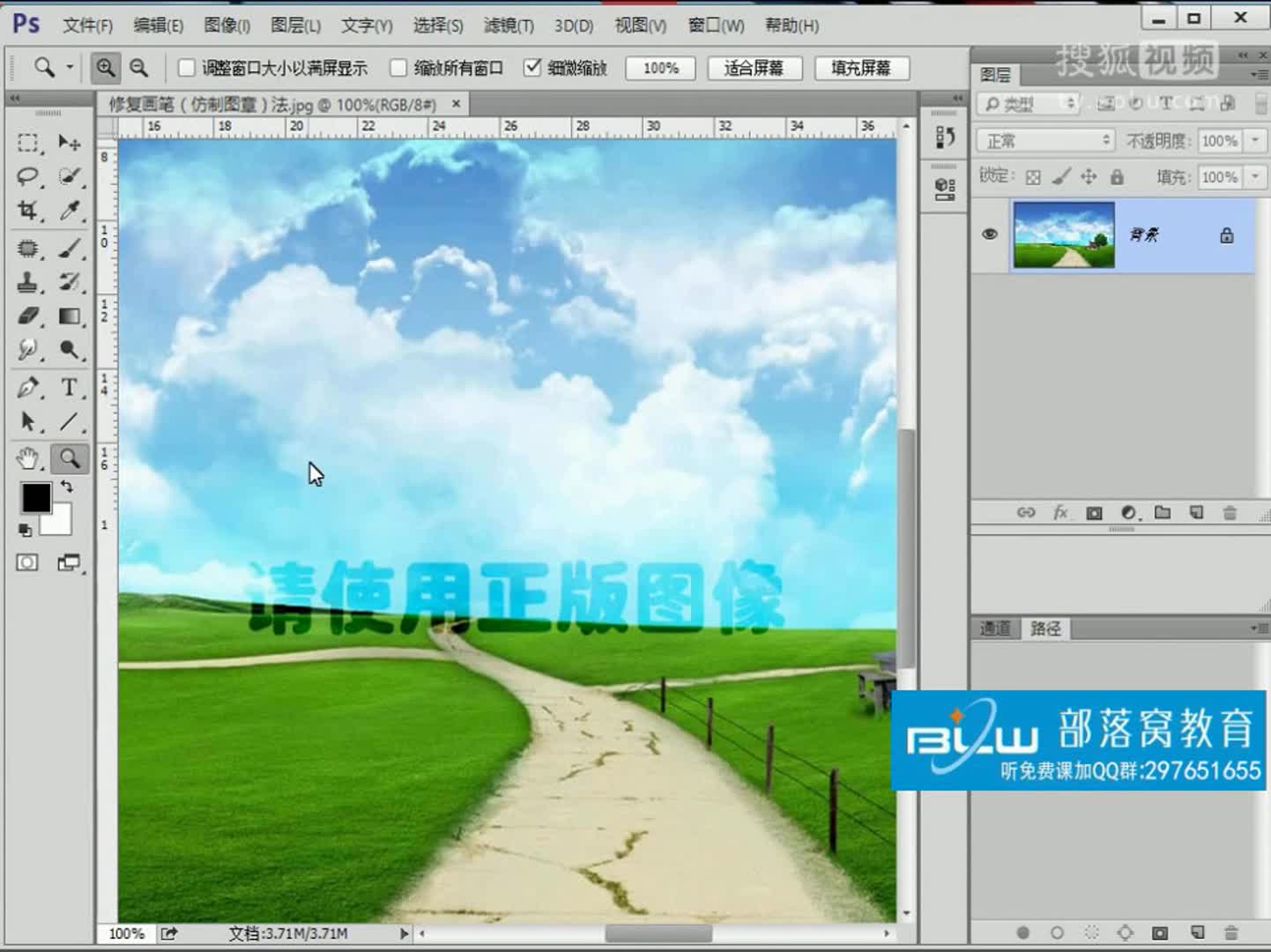Viewport: 1271px width, 952px height.
Task: Create a new layer in the Layers panel
Action: coord(1196,512)
